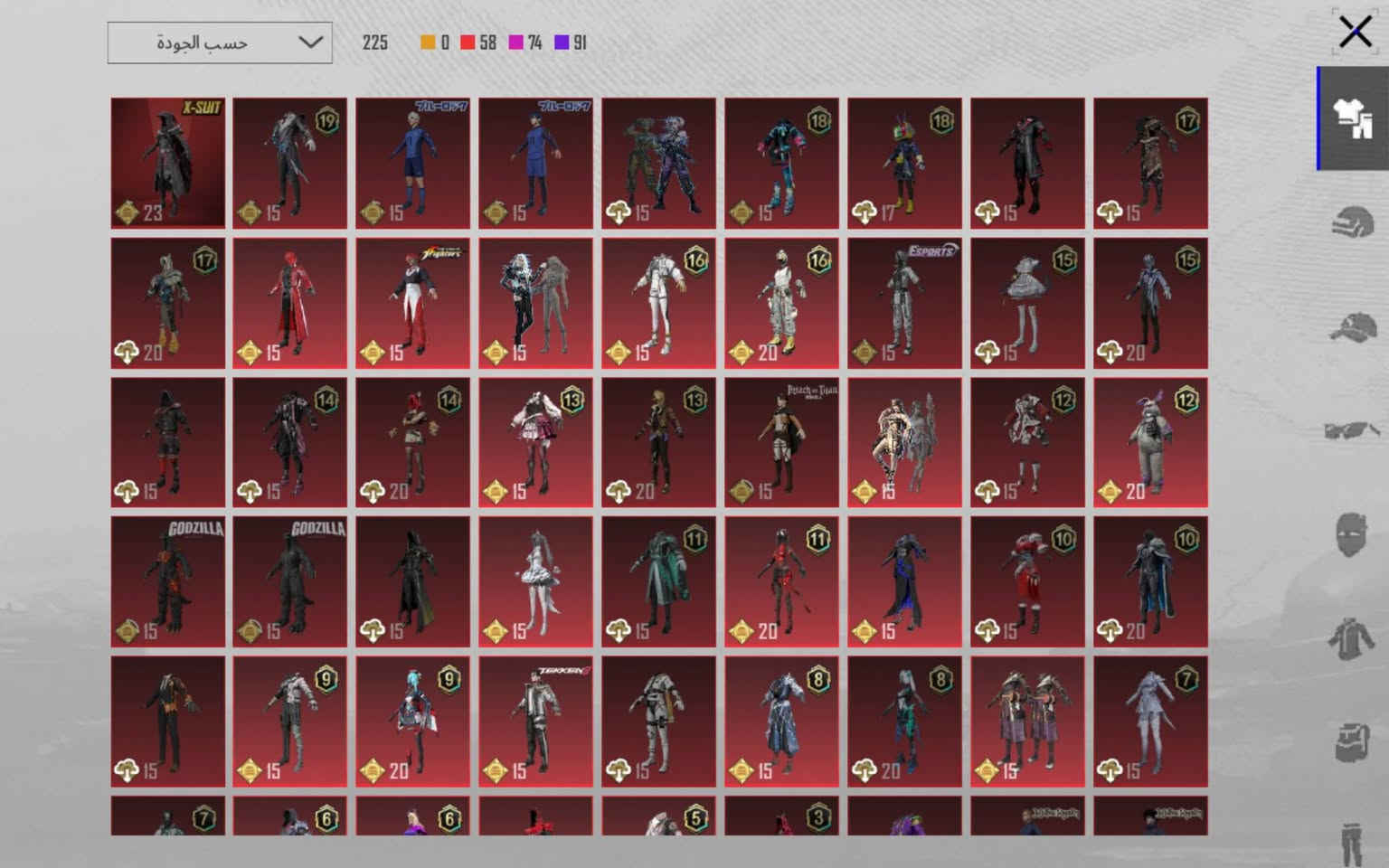Image resolution: width=1389 pixels, height=868 pixels.
Task: Select the Esports outfit thumbnail
Action: 904,303
